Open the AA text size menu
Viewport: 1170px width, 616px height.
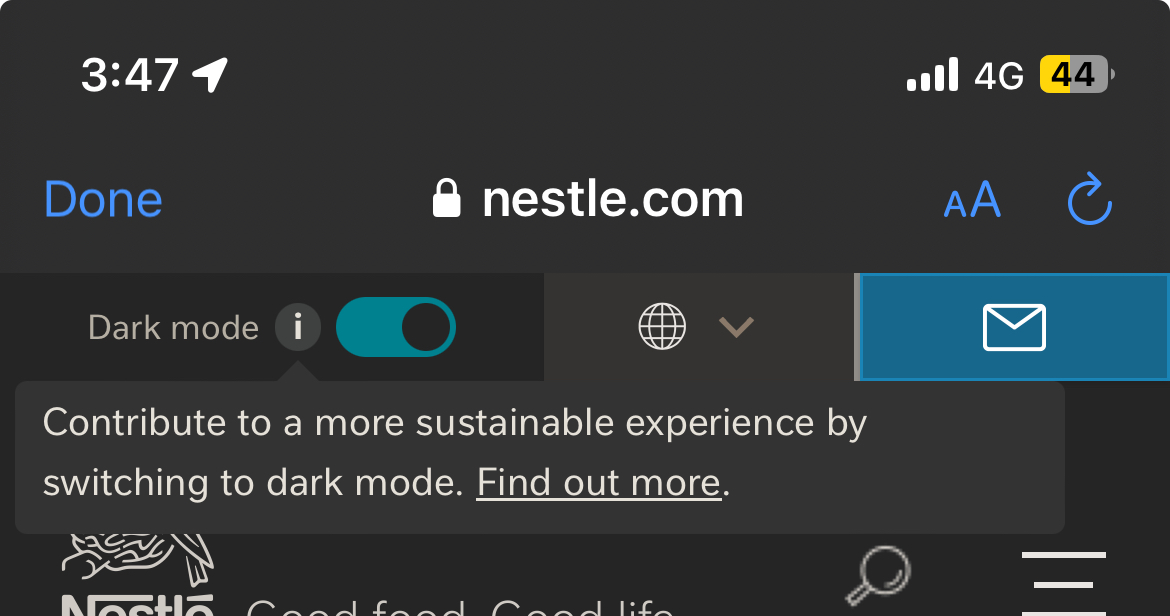click(972, 200)
